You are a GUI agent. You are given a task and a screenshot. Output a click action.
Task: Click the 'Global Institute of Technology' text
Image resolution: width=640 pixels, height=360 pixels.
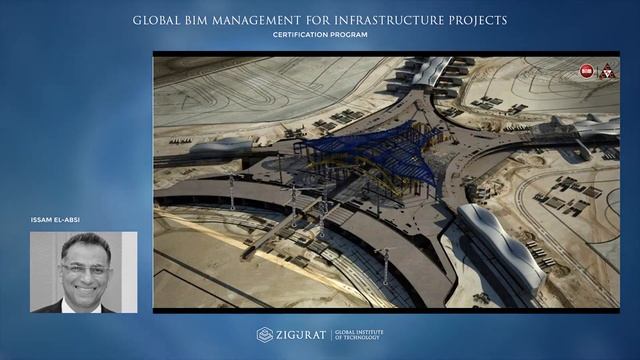click(359, 335)
